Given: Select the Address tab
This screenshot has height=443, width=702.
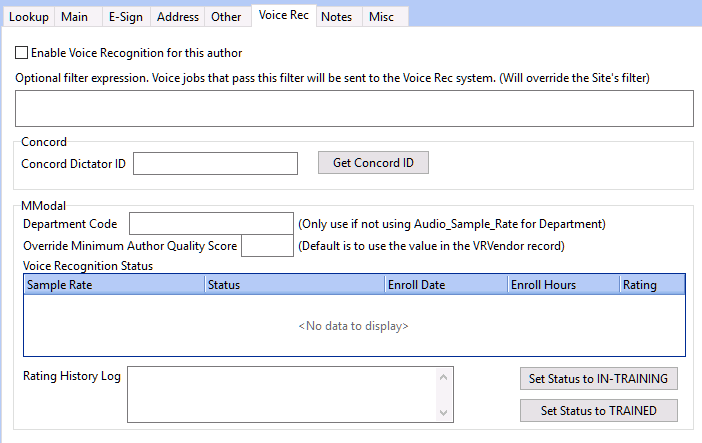Looking at the screenshot, I should click(178, 17).
